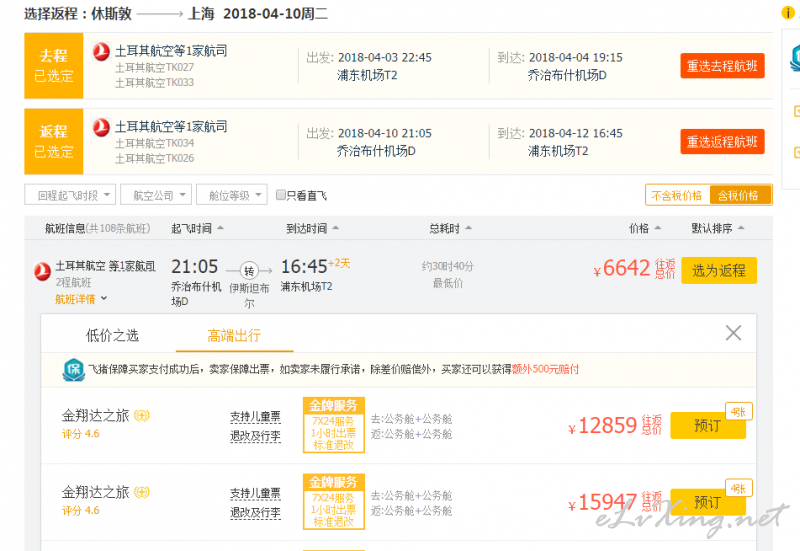Click 退改及行李 link in second fare row
This screenshot has height=551, width=800.
[x=255, y=513]
